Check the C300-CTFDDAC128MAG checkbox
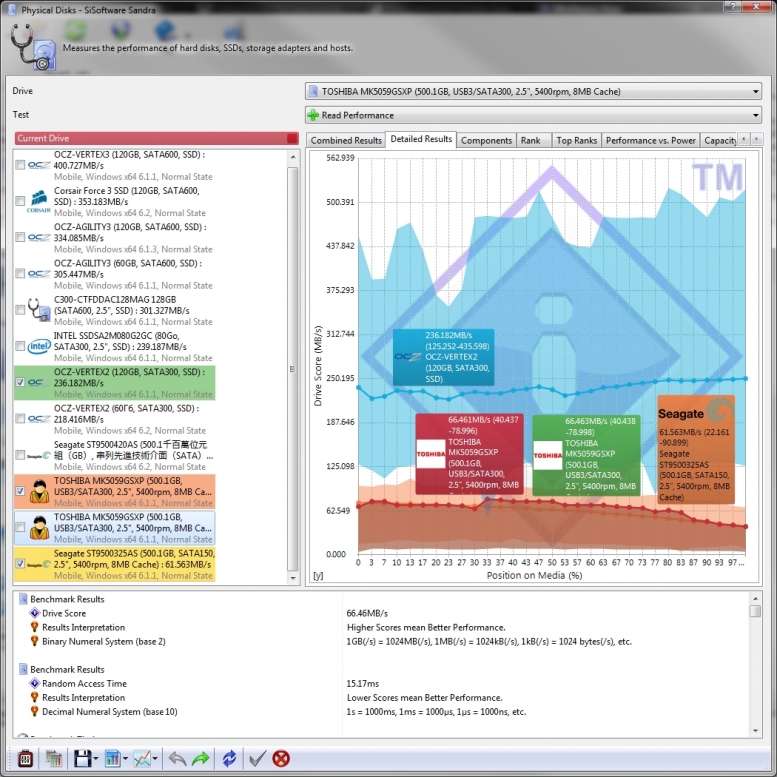Viewport: 777px width, 777px height. tap(20, 310)
